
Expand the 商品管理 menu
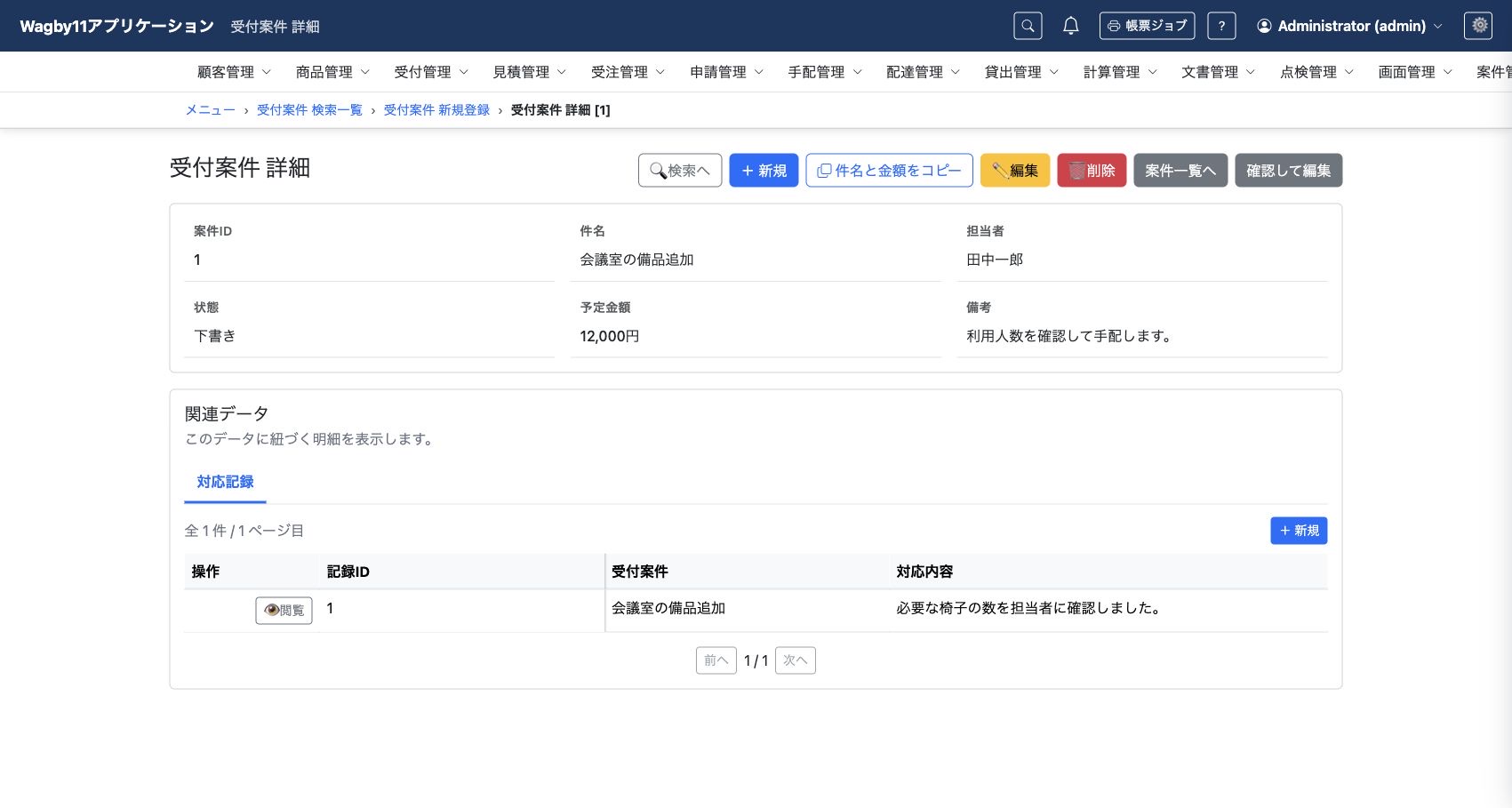[x=332, y=72]
